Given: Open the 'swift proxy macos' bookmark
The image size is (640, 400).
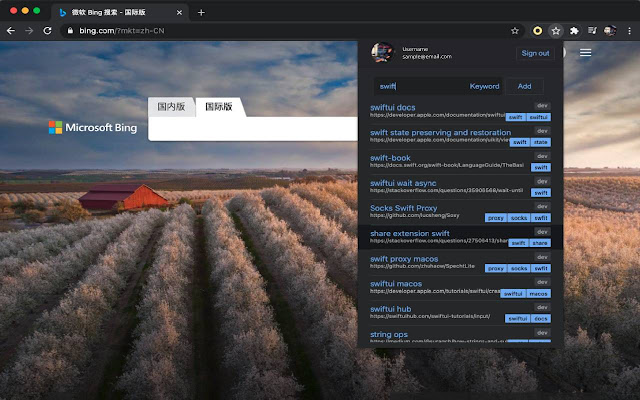Looking at the screenshot, I should tap(404, 258).
